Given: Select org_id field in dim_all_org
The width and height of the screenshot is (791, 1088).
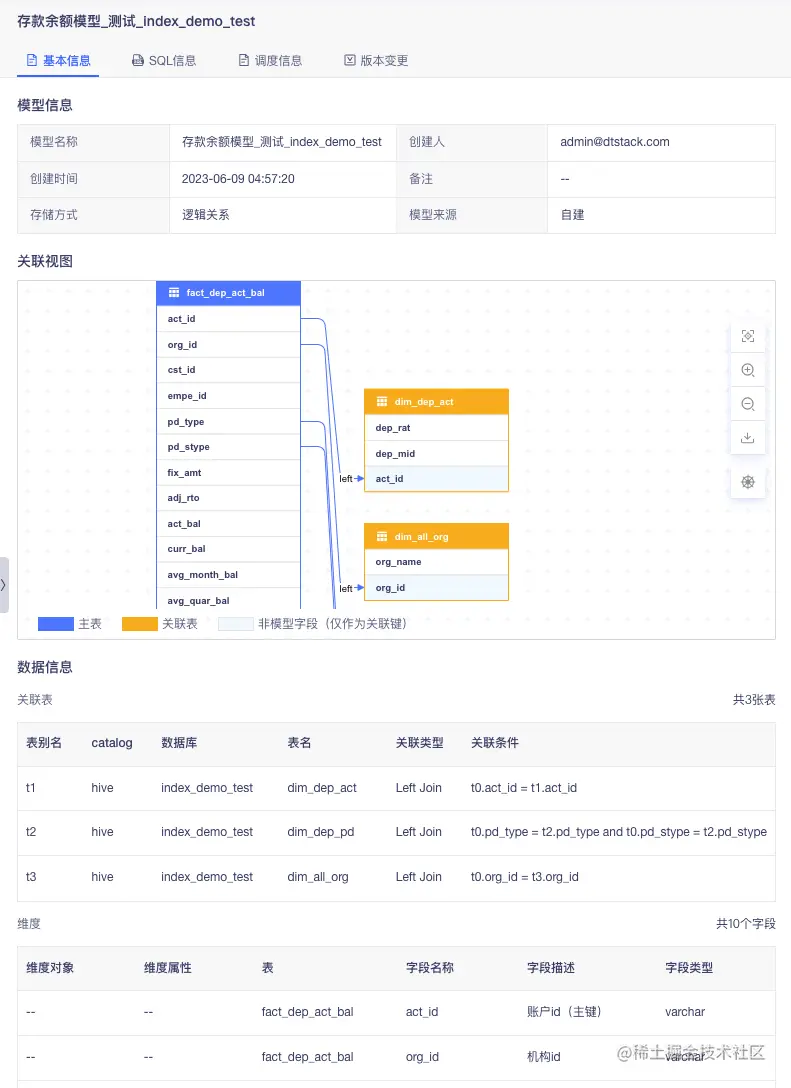Looking at the screenshot, I should 436,588.
